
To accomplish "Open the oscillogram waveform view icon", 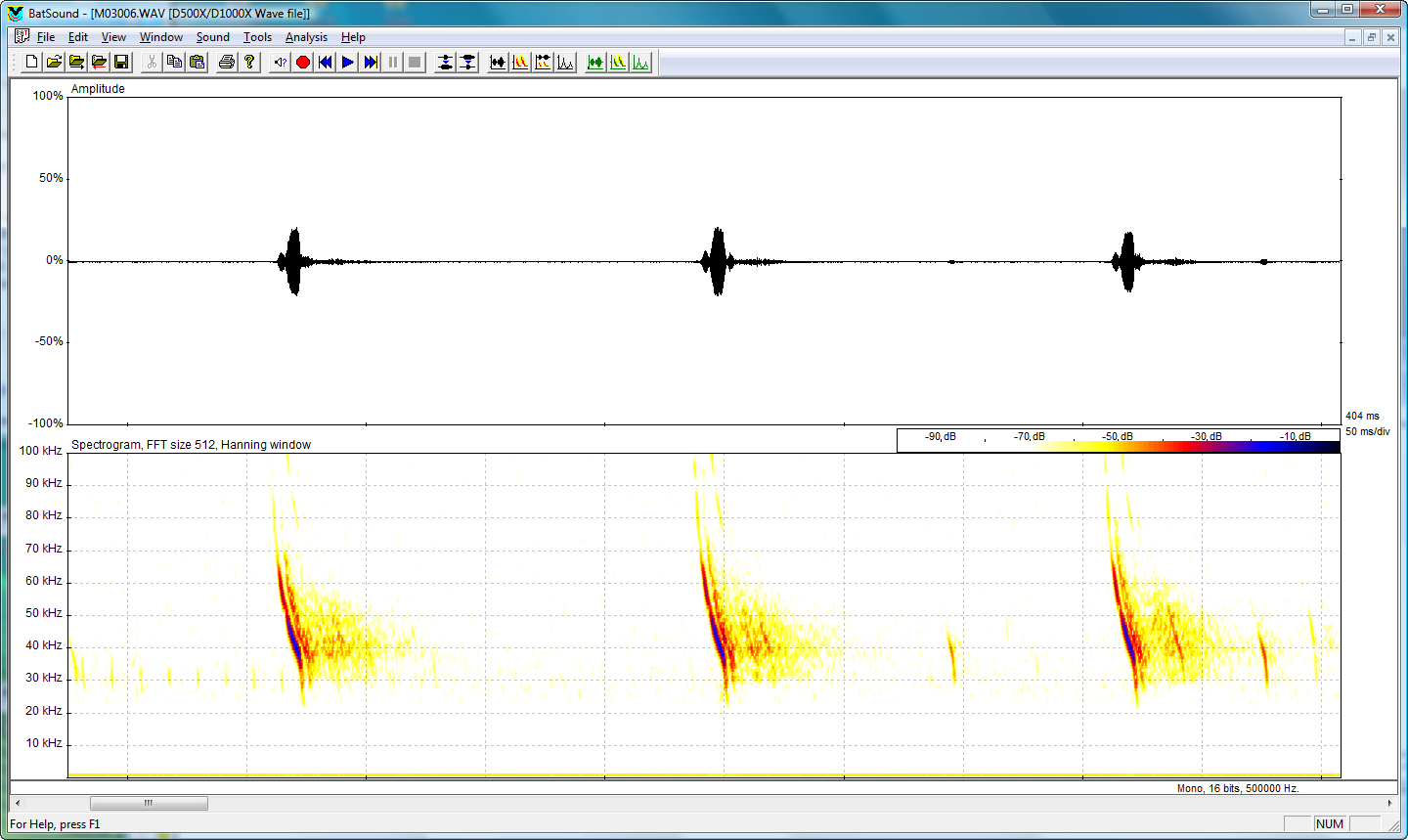I will click(x=497, y=62).
